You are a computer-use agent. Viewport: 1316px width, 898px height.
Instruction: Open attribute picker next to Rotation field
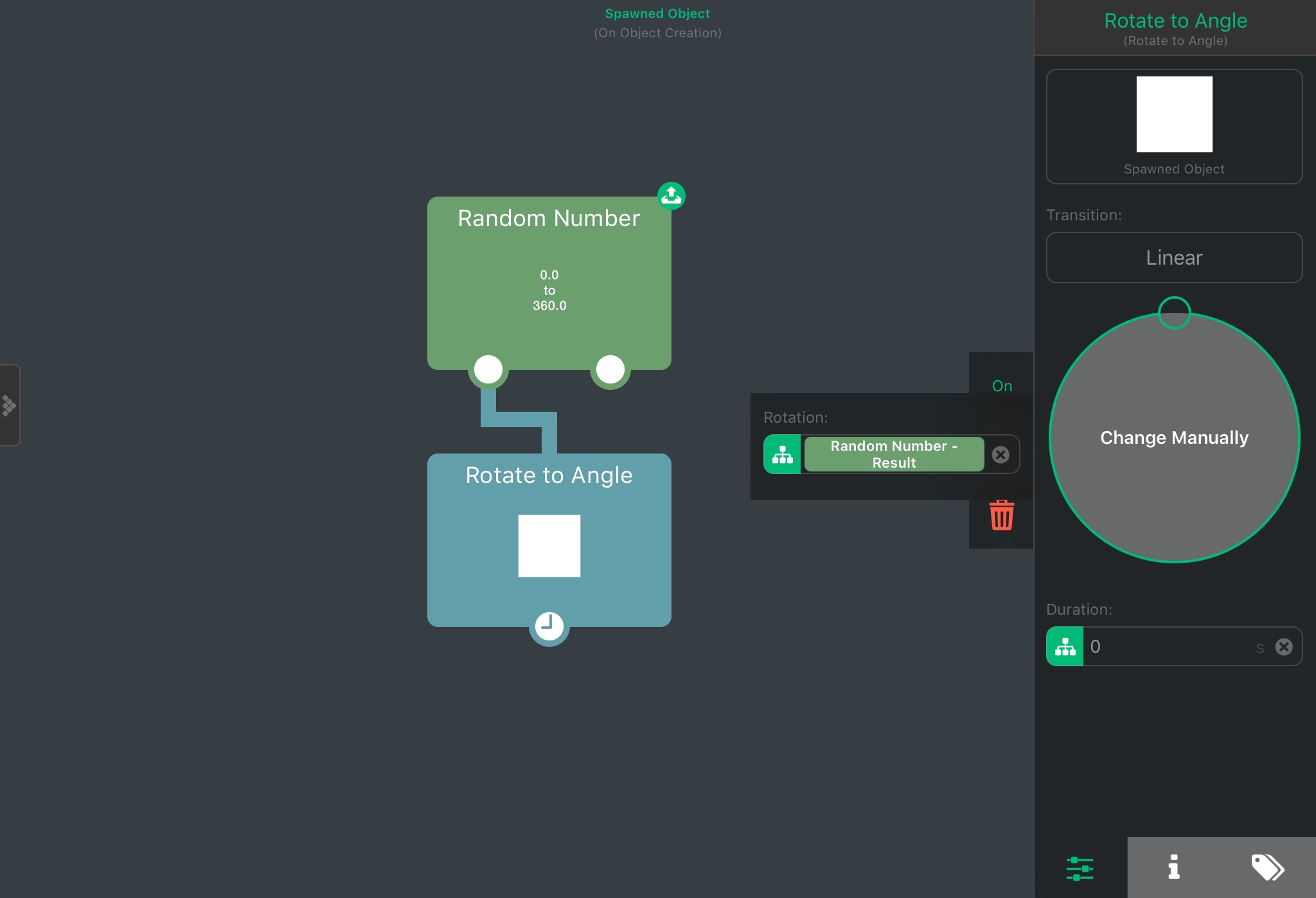(x=782, y=455)
